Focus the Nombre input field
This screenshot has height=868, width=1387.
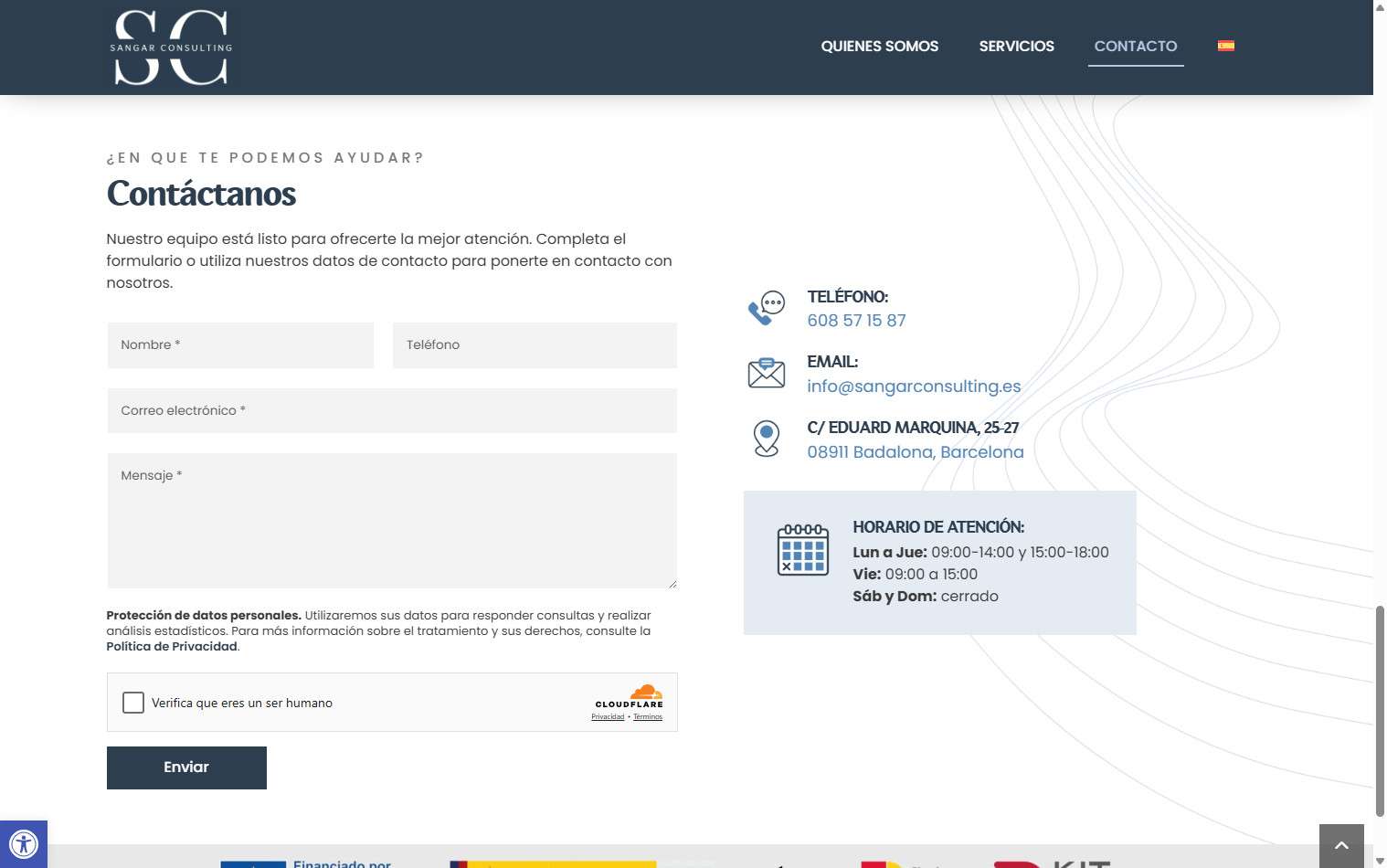[x=240, y=345]
